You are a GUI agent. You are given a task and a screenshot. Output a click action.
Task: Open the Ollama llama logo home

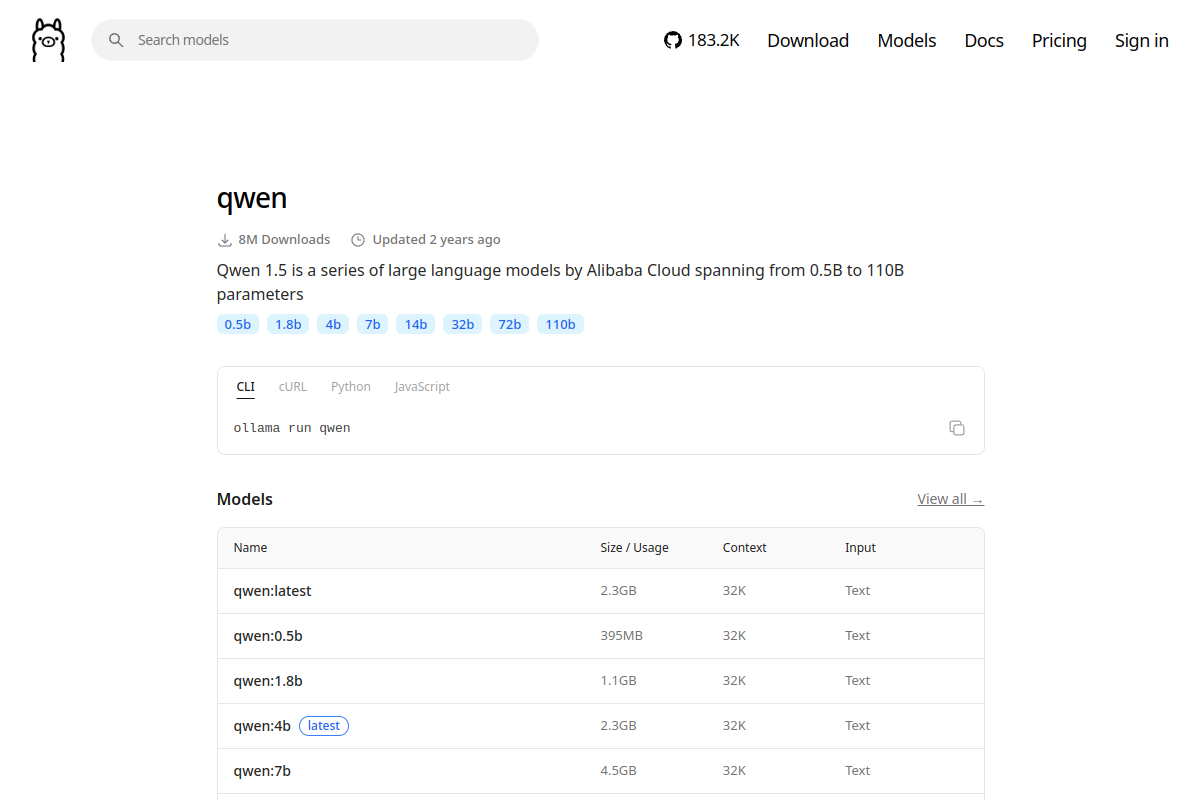click(x=48, y=40)
